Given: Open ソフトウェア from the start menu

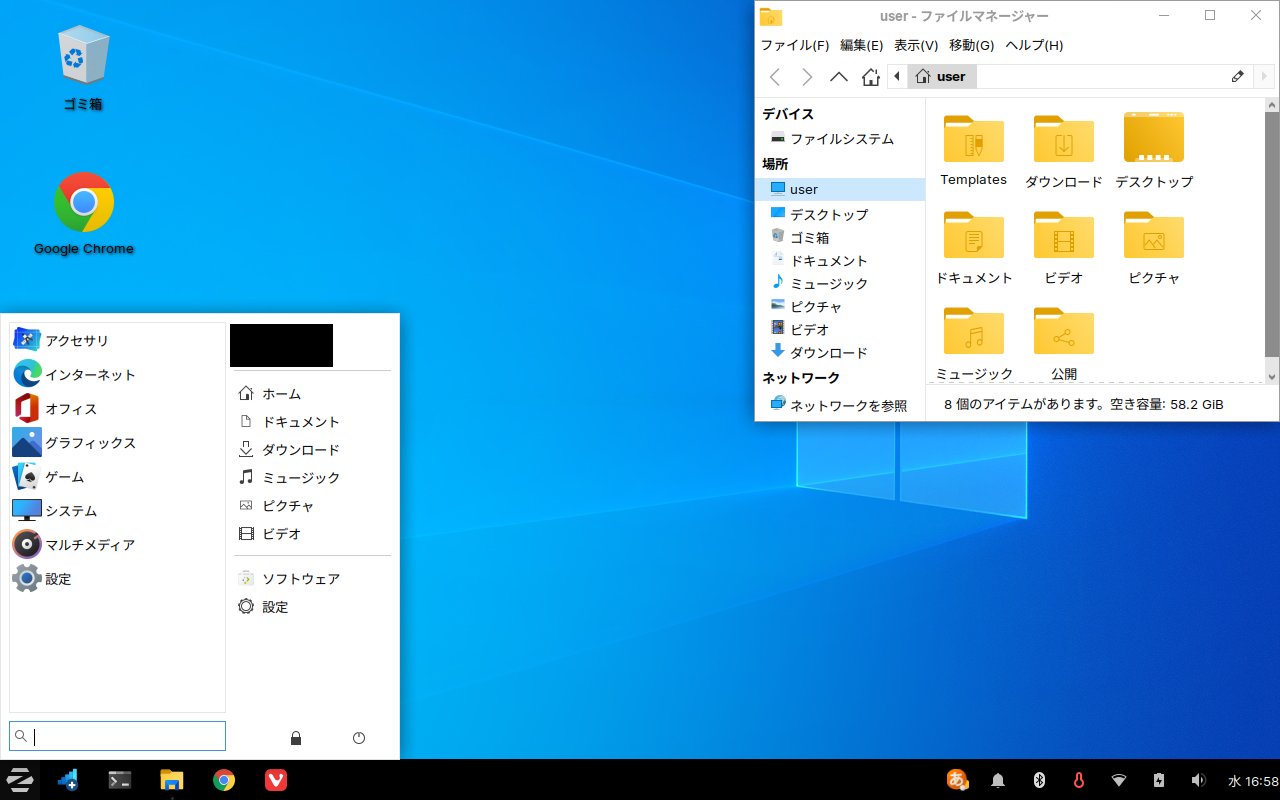Looking at the screenshot, I should pyautogui.click(x=302, y=578).
